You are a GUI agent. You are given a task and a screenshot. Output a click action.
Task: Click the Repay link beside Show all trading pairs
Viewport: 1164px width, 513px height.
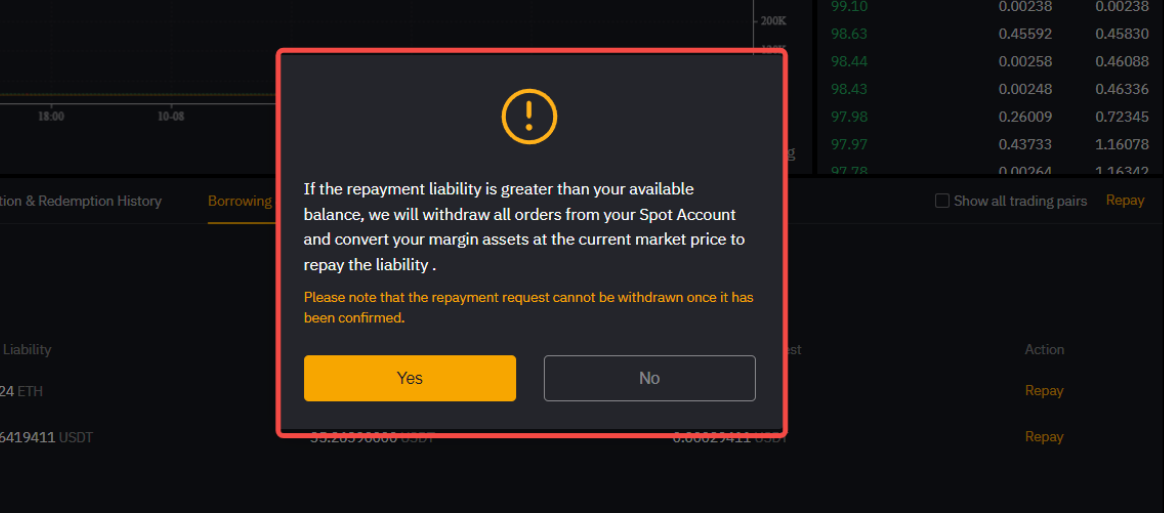pyautogui.click(x=1125, y=200)
